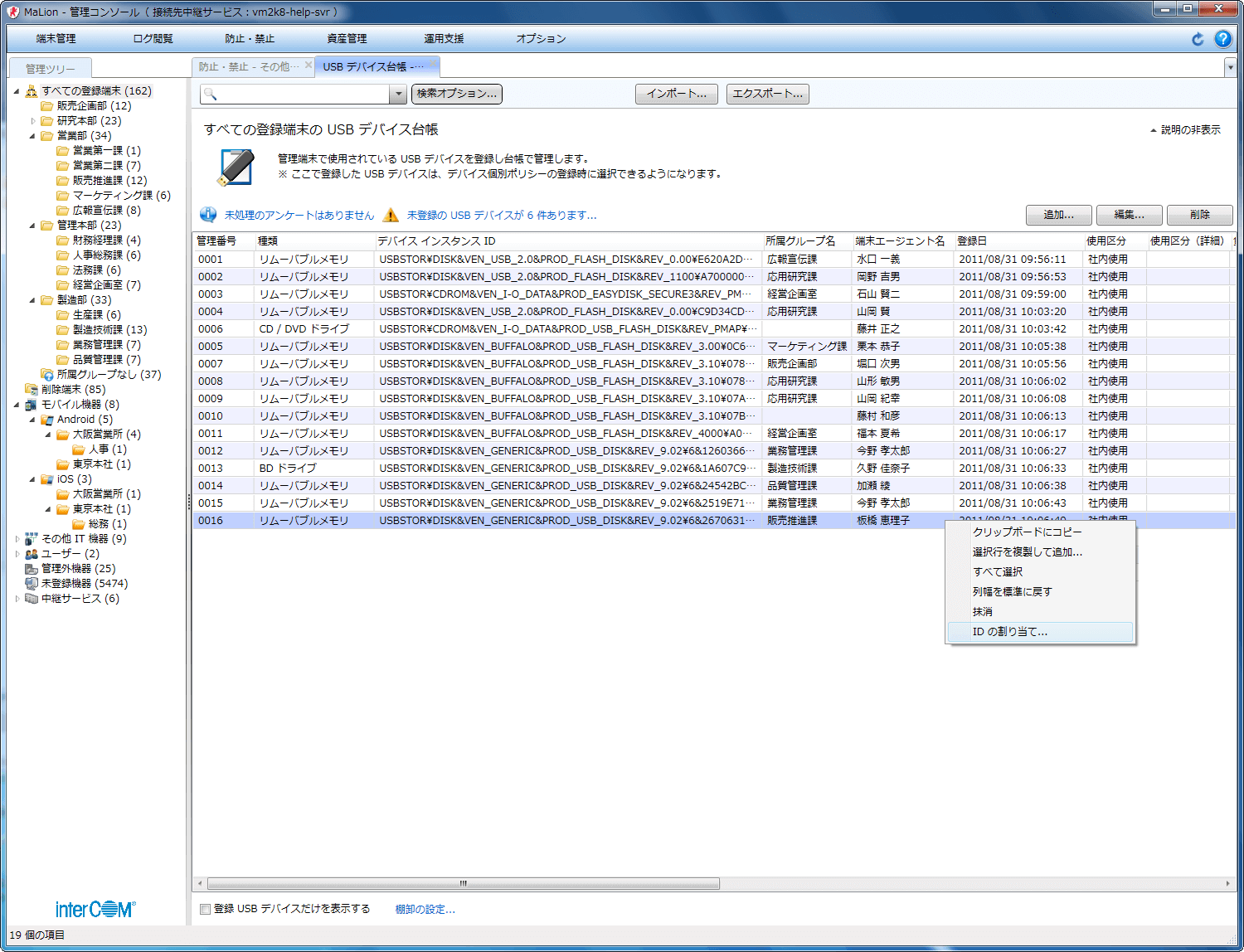Viewport: 1244px width, 952px height.
Task: Collapse the 営業部 tree node
Action: [x=32, y=136]
